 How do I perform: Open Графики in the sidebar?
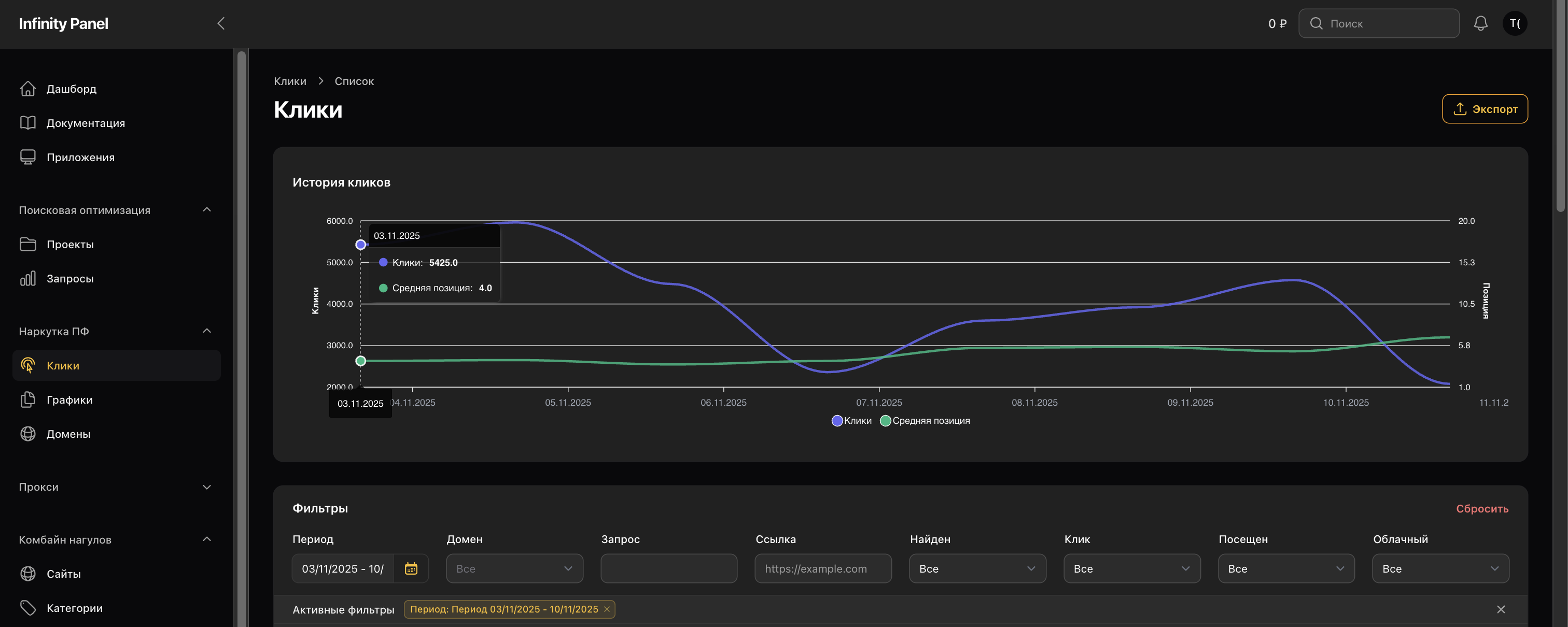point(69,400)
